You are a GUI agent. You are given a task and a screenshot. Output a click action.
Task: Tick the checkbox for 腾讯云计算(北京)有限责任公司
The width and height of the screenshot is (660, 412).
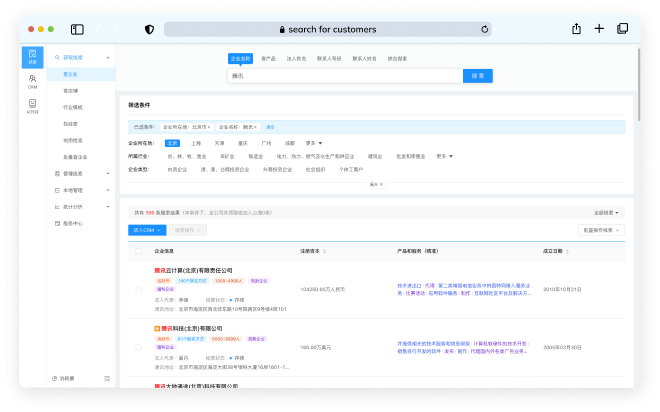point(138,289)
